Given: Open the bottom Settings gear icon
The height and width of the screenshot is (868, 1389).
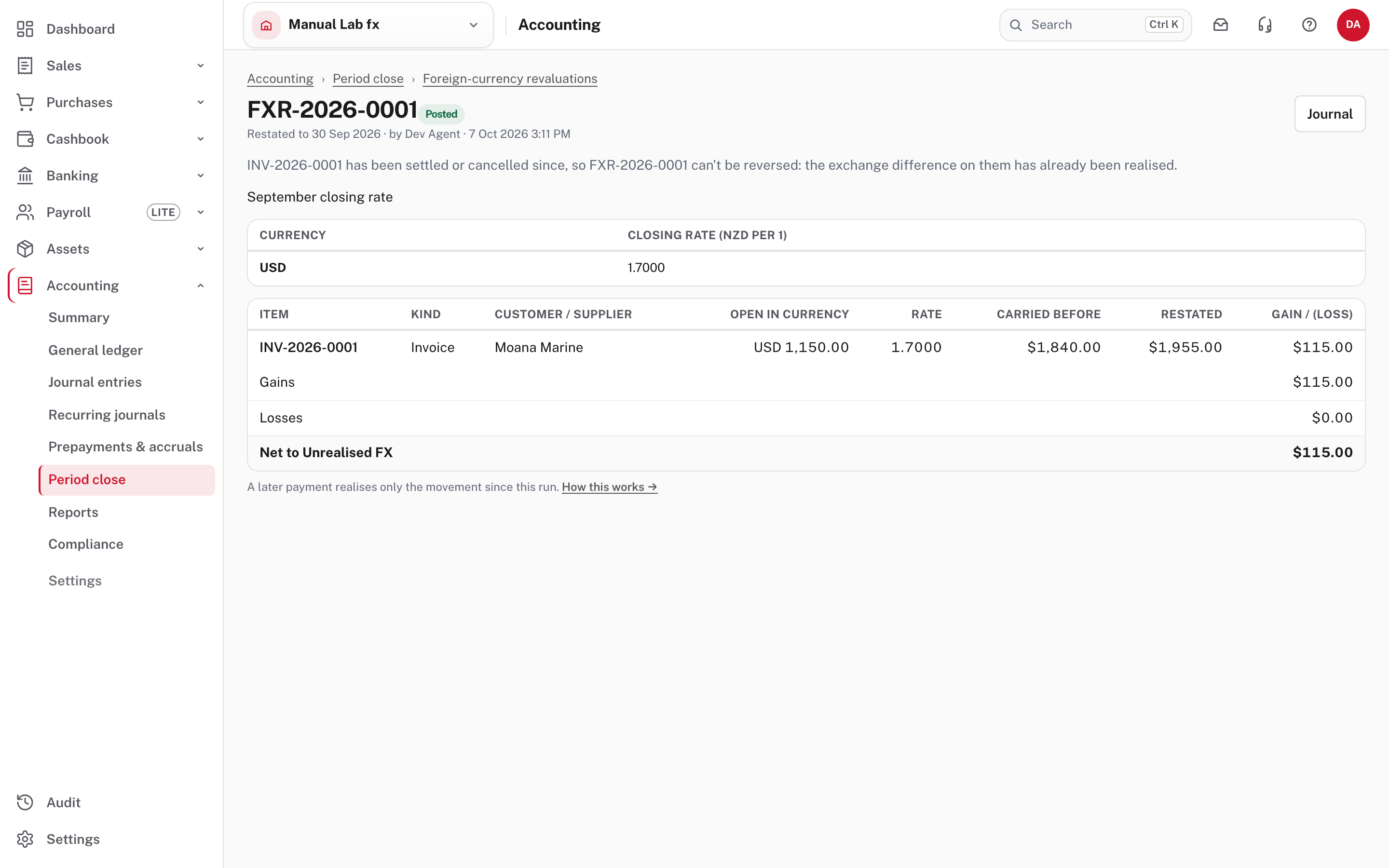Looking at the screenshot, I should pyautogui.click(x=25, y=839).
